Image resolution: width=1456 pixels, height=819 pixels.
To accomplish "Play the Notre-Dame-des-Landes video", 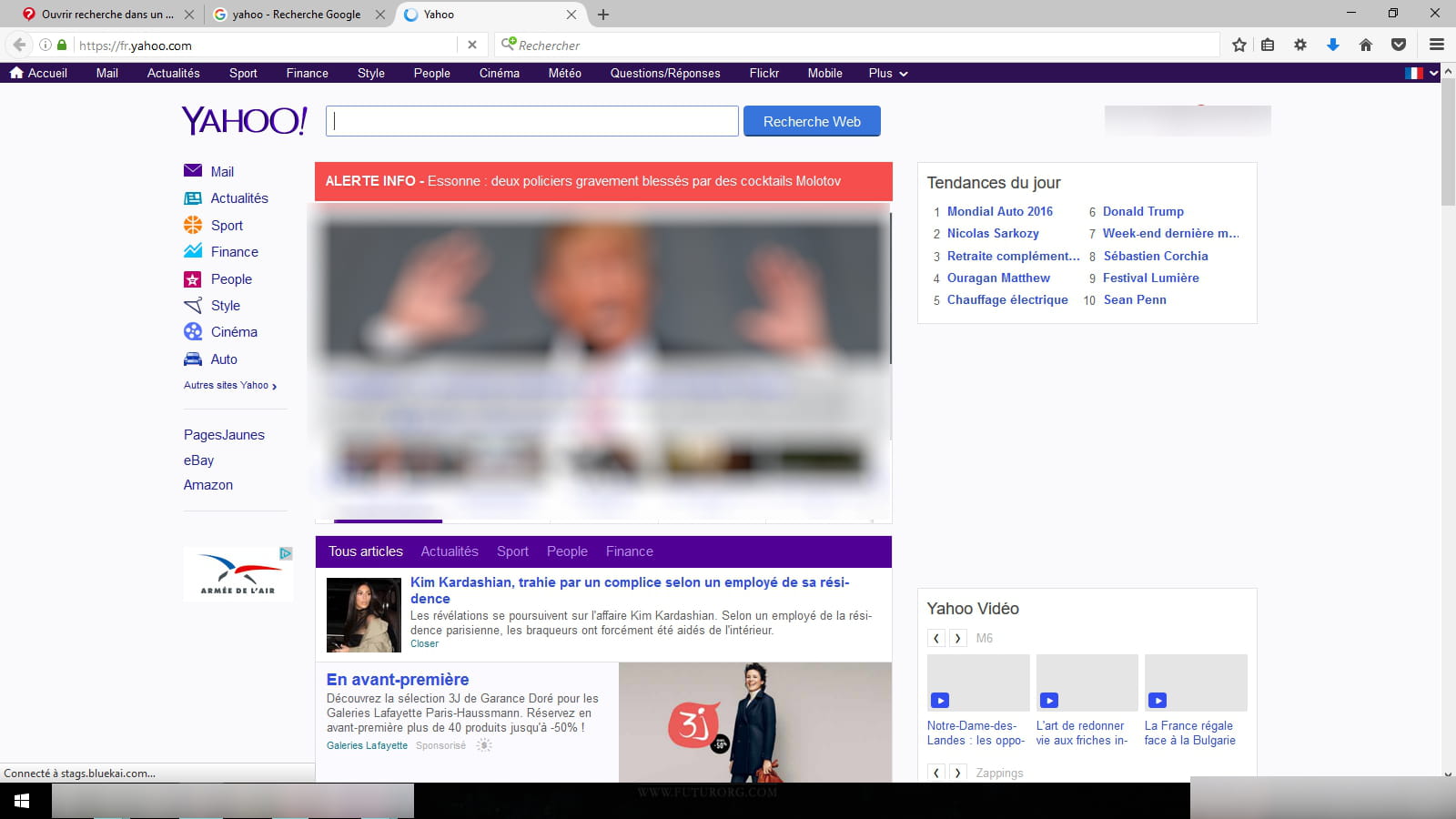I will 940,700.
